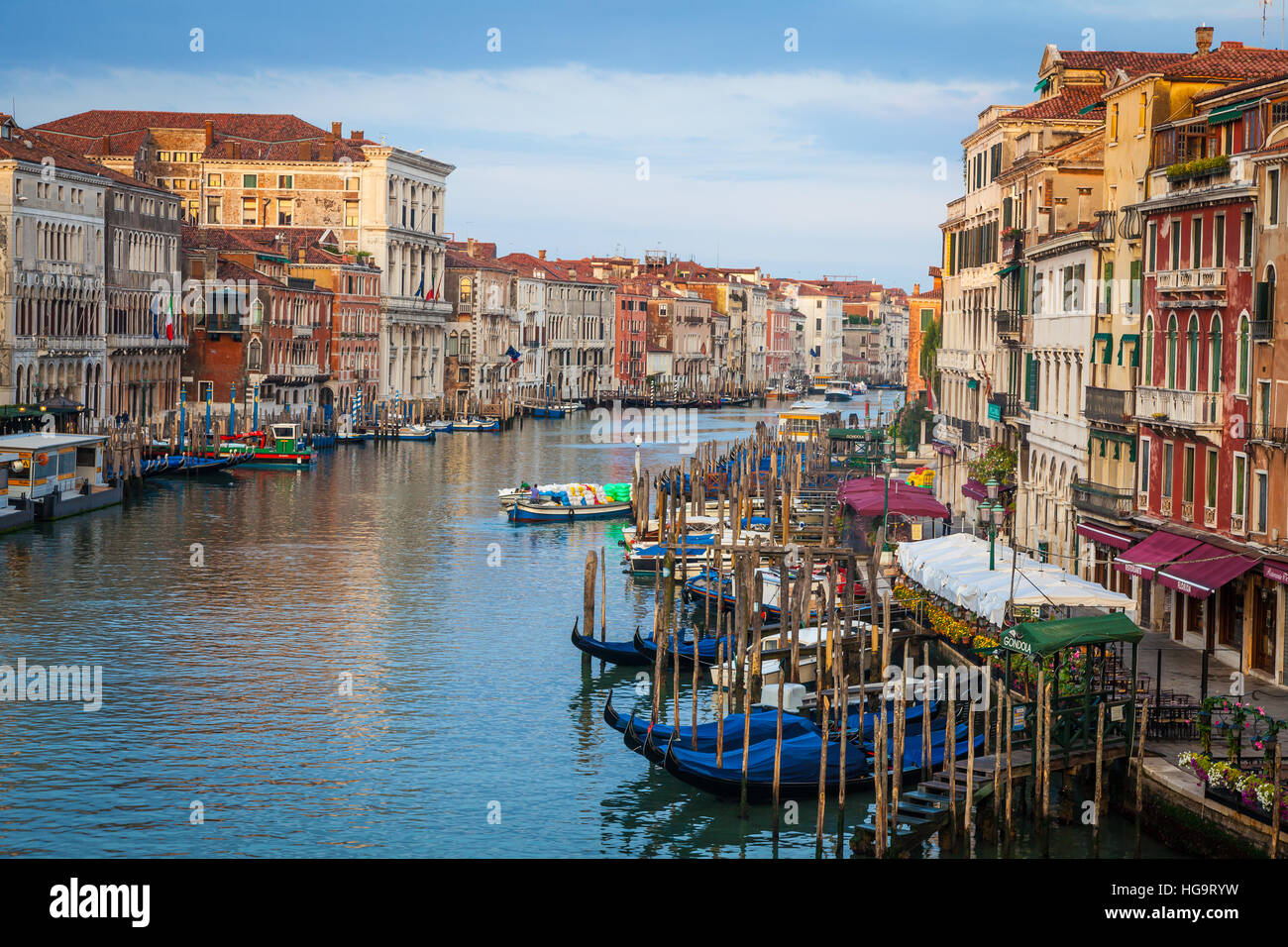Click the chimney atop the right-side rooftop

[x=1203, y=40]
